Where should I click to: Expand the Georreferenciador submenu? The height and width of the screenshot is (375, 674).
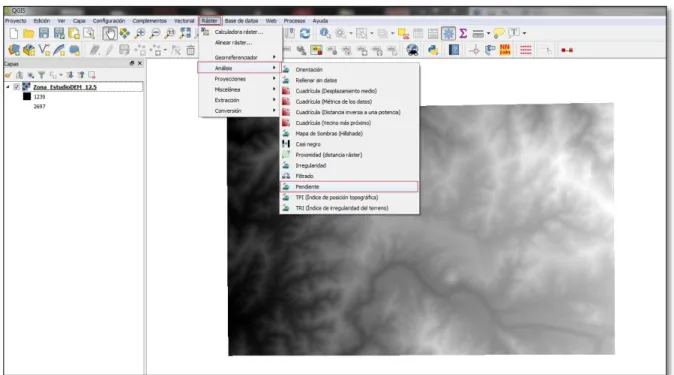240,57
